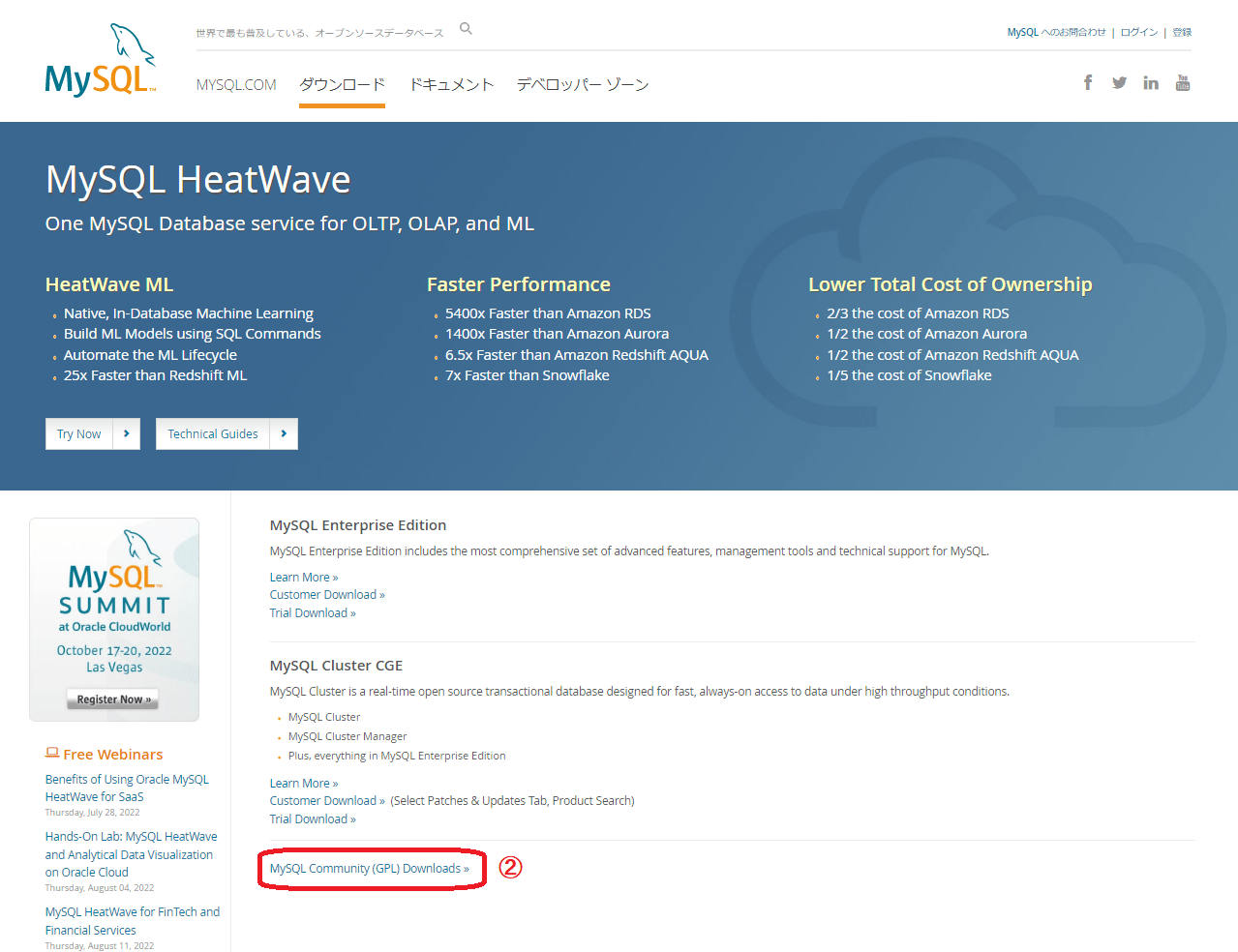Click Trial Download under MySQL Cluster CGE
The width and height of the screenshot is (1238, 952).
click(x=313, y=819)
